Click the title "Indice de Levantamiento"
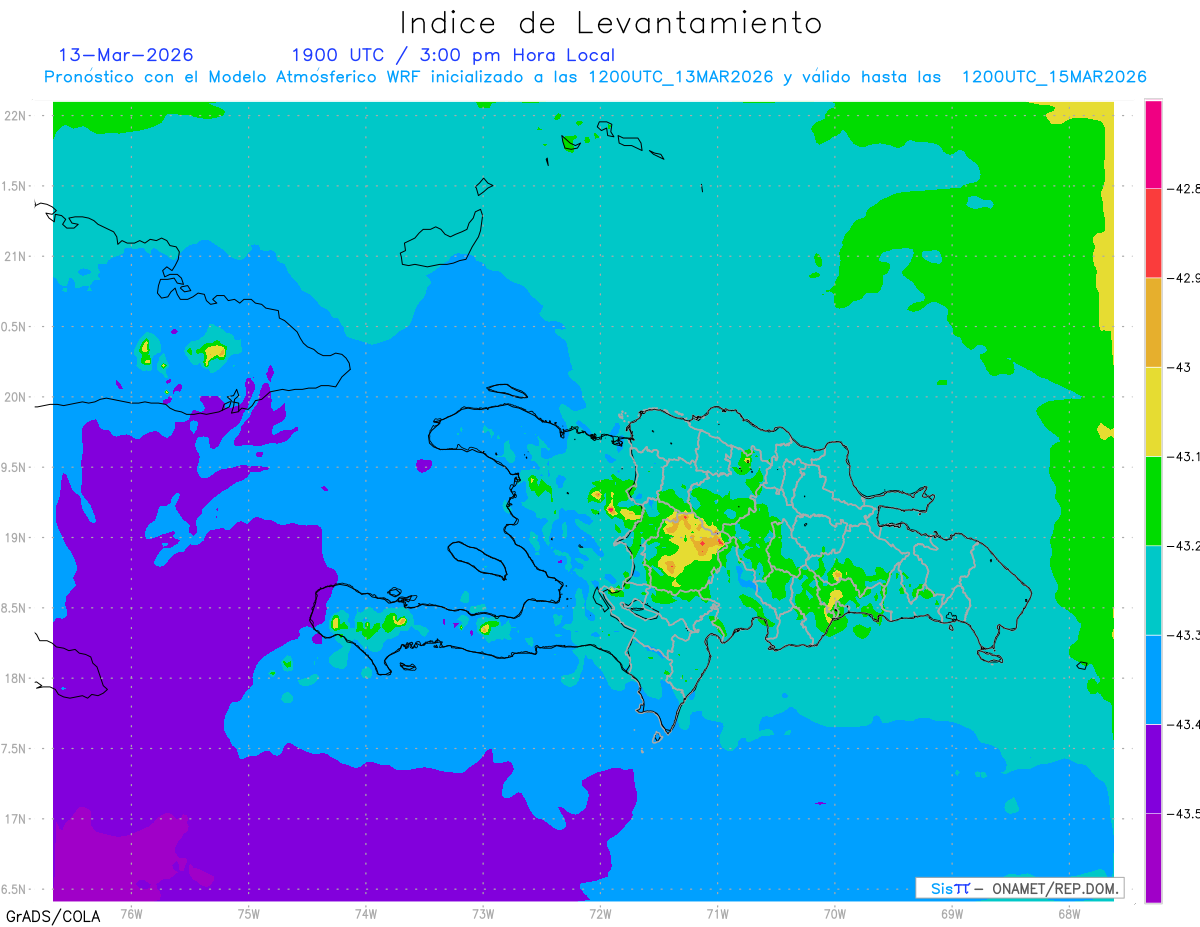 tap(610, 23)
